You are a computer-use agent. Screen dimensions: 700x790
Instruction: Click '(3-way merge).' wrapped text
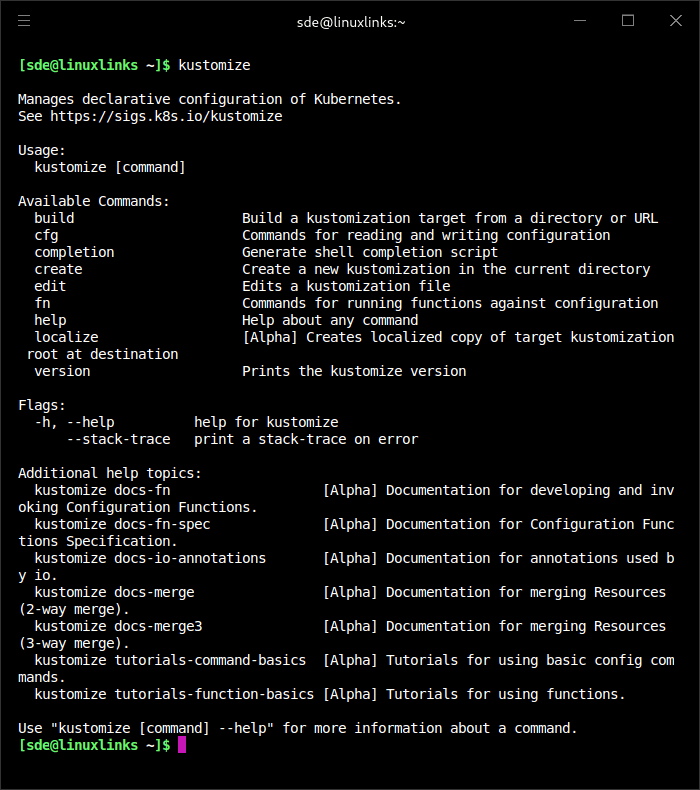[74, 643]
